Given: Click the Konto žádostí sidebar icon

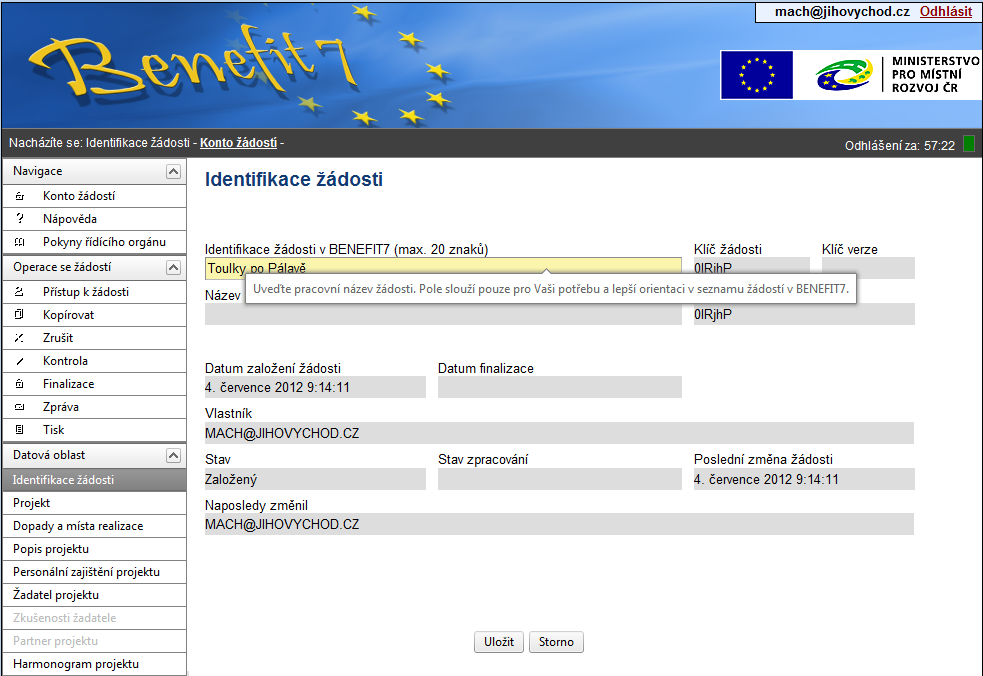Looking at the screenshot, I should [x=19, y=196].
